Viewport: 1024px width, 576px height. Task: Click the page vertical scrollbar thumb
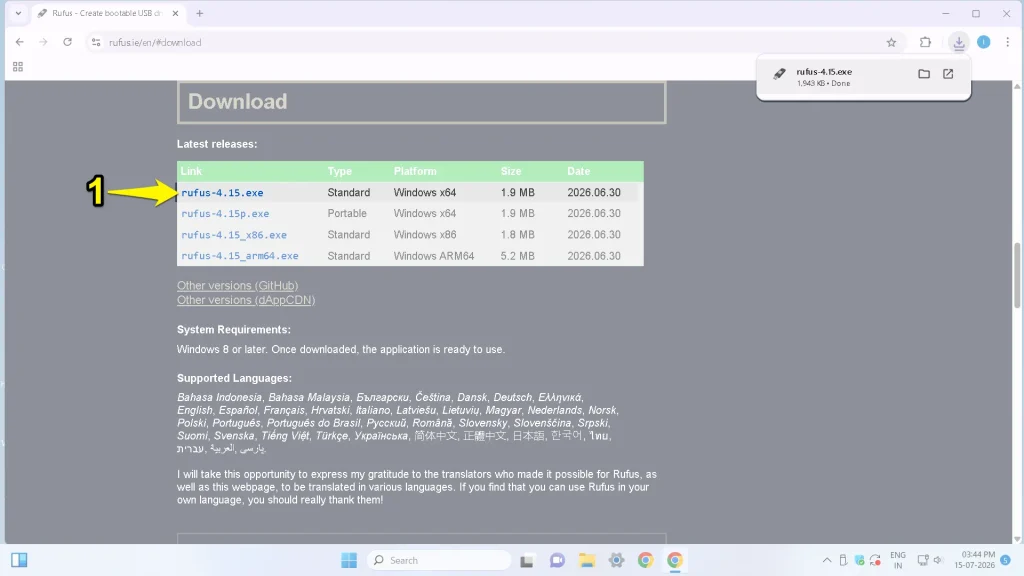coord(1017,274)
